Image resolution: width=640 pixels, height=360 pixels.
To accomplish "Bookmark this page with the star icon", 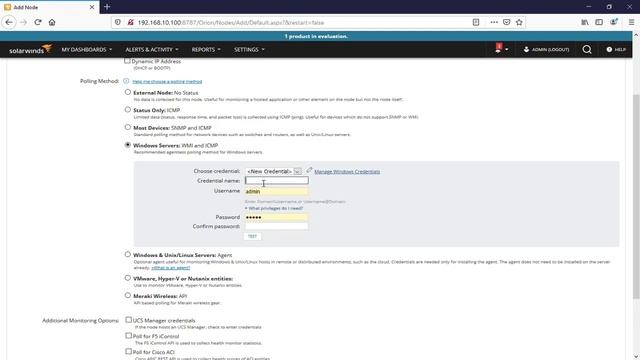I will point(519,22).
